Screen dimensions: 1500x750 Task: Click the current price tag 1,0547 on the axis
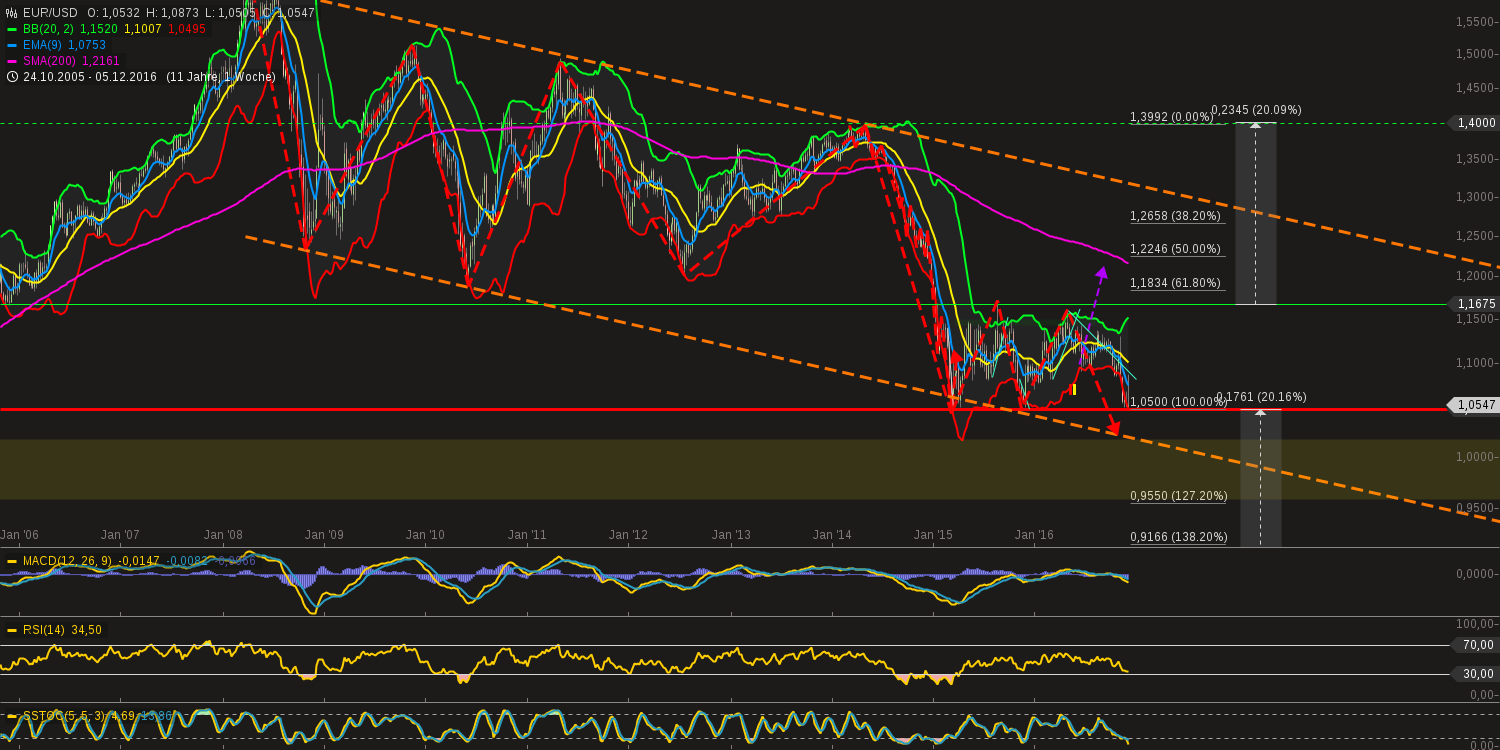[1473, 405]
